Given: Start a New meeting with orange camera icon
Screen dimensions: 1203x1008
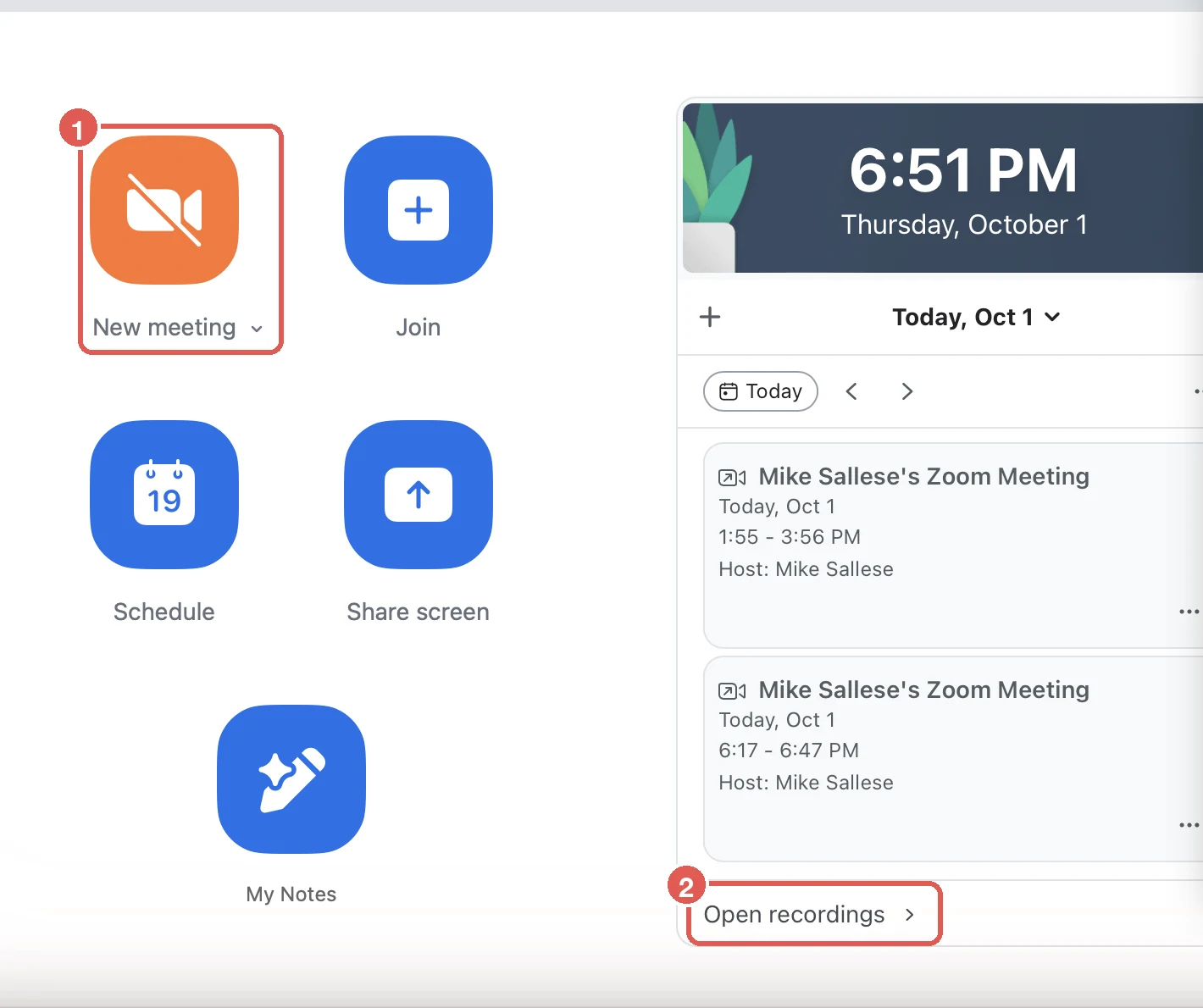Looking at the screenshot, I should coord(164,210).
